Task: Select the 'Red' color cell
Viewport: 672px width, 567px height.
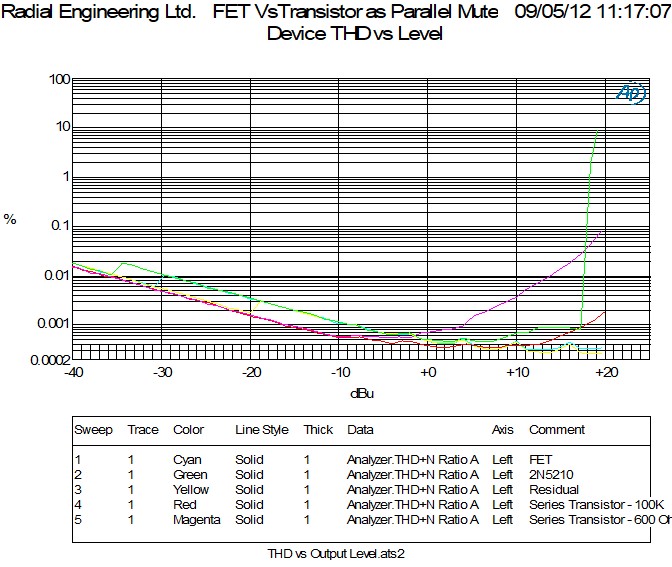Action: click(x=185, y=505)
